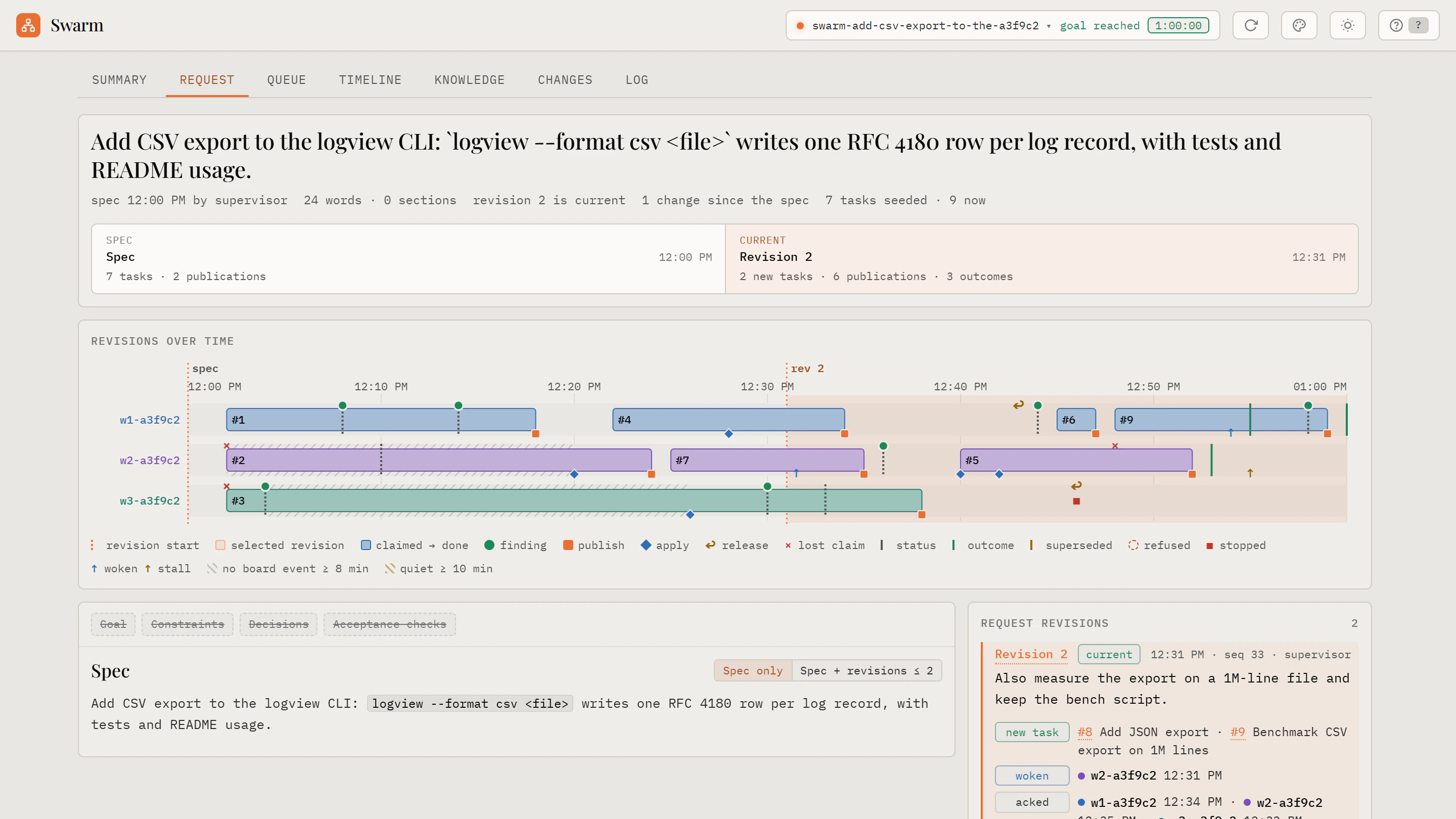Image resolution: width=1456 pixels, height=819 pixels.
Task: Open the LOG tab
Action: (636, 80)
